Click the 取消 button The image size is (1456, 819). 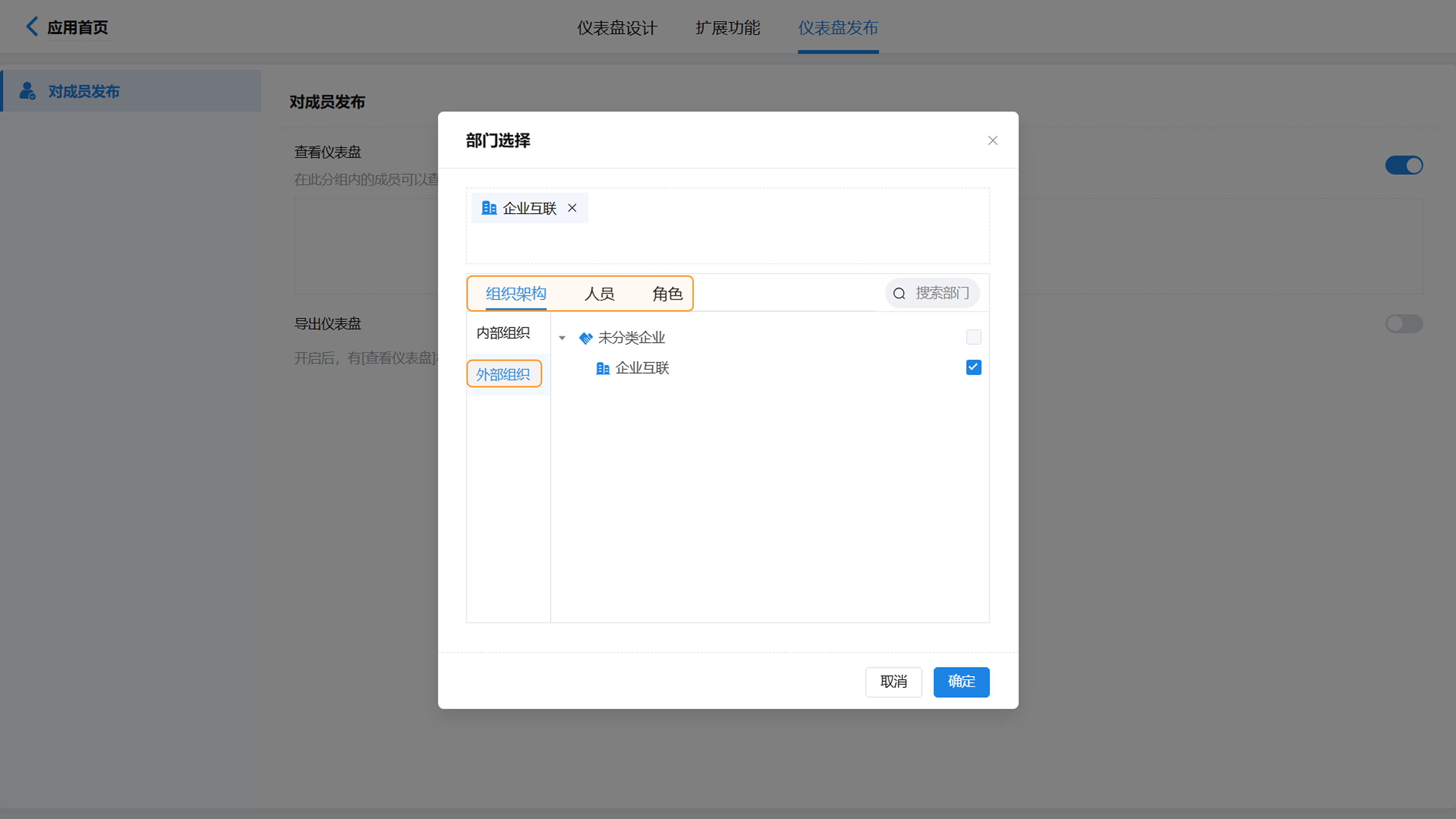[893, 682]
